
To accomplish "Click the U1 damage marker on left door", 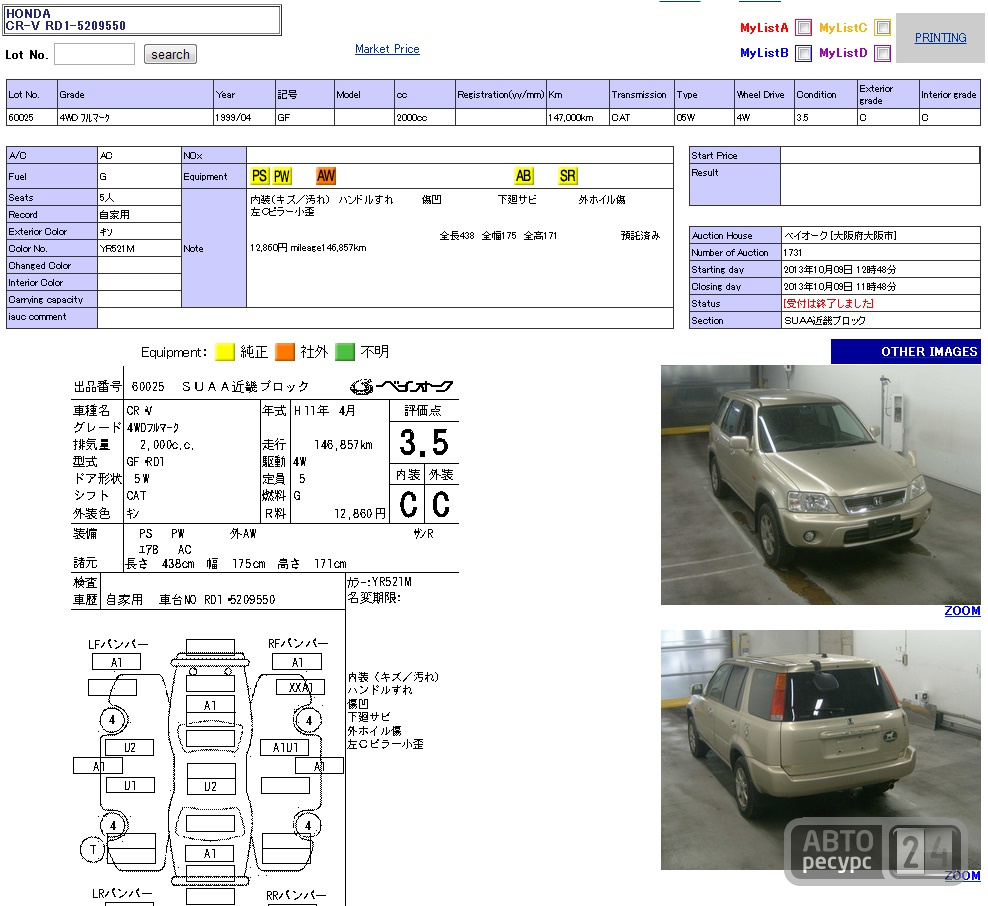I will coord(130,785).
